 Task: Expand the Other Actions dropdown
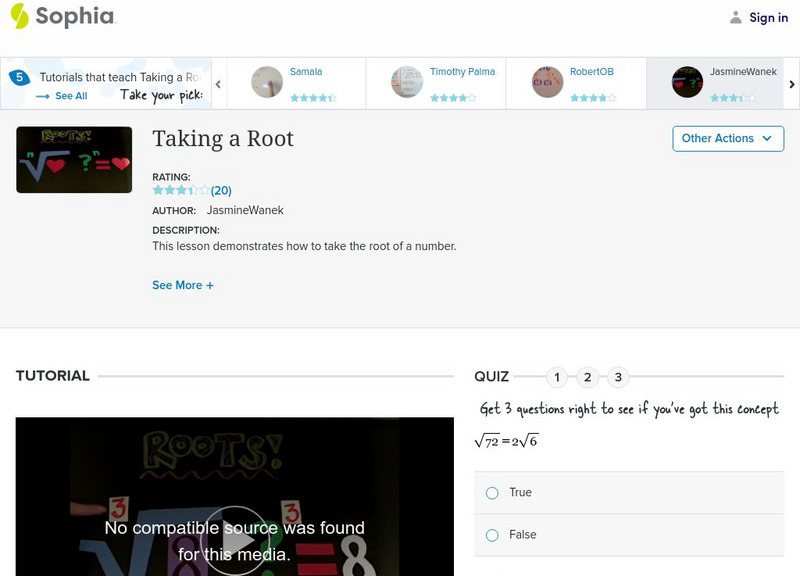click(x=728, y=139)
